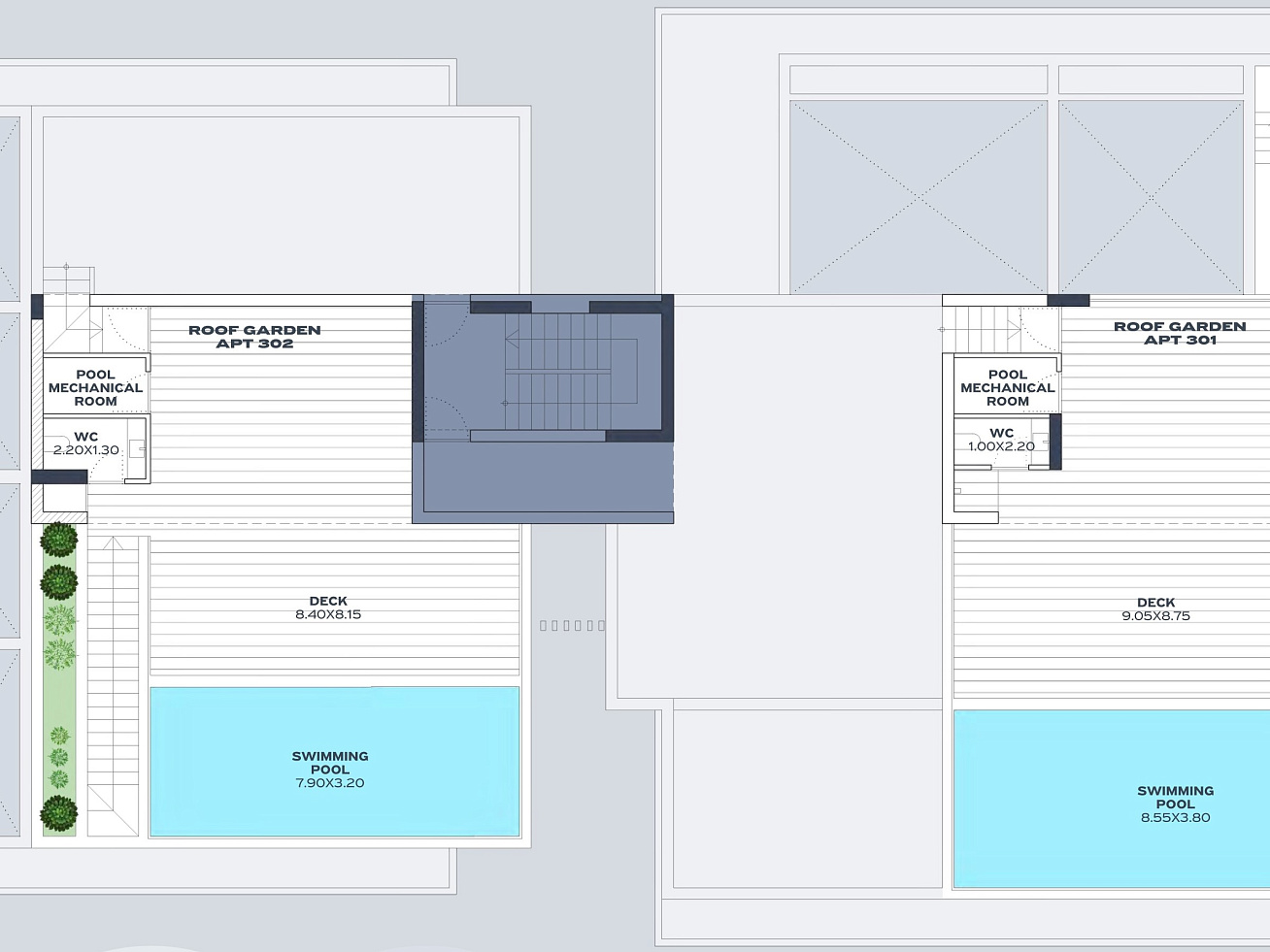Select the Deck labeled 9.05X8.75
This screenshot has width=1270, height=952.
[x=1155, y=609]
